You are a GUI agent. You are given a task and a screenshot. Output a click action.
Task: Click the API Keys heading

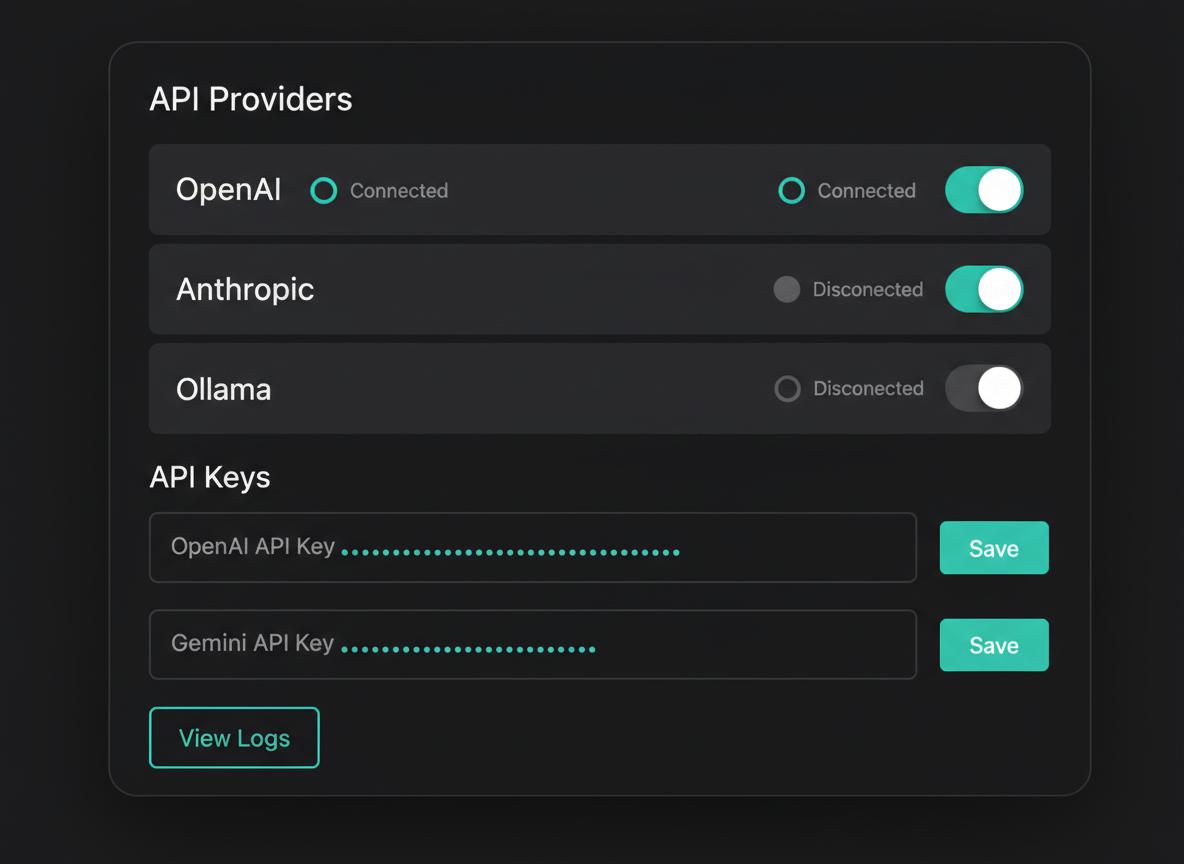(210, 477)
